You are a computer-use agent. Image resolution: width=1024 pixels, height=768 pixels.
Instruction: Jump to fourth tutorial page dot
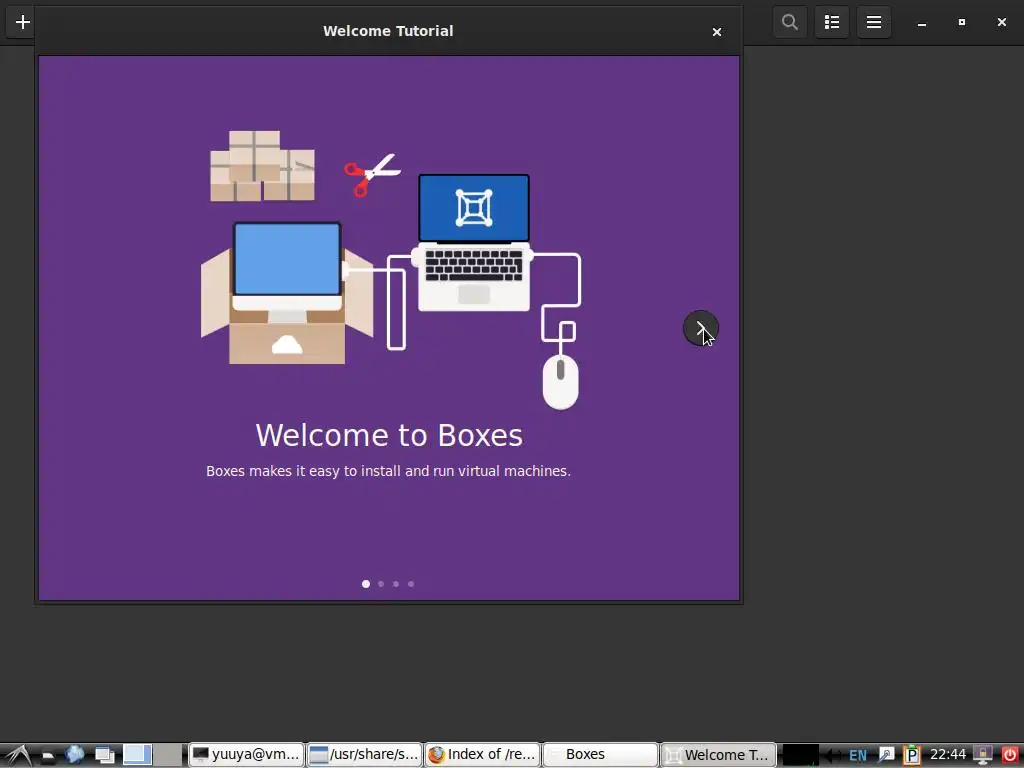(x=411, y=584)
